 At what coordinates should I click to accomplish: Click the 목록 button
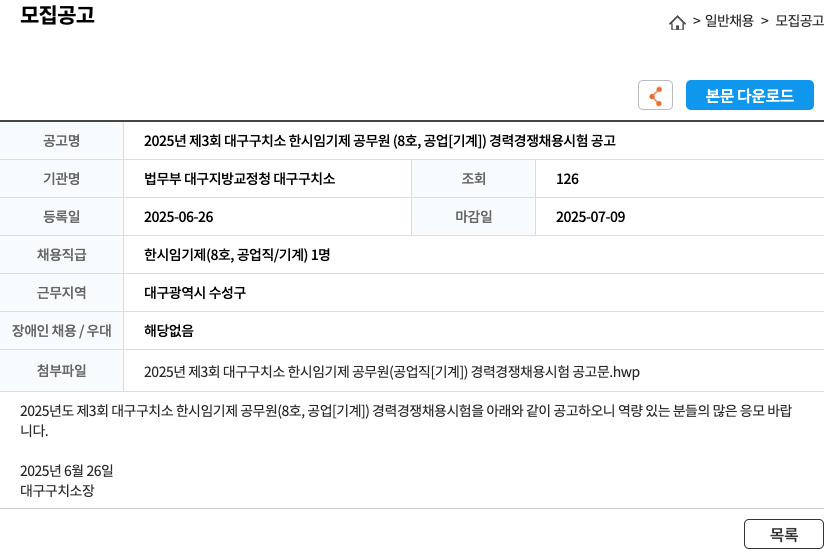tap(784, 534)
